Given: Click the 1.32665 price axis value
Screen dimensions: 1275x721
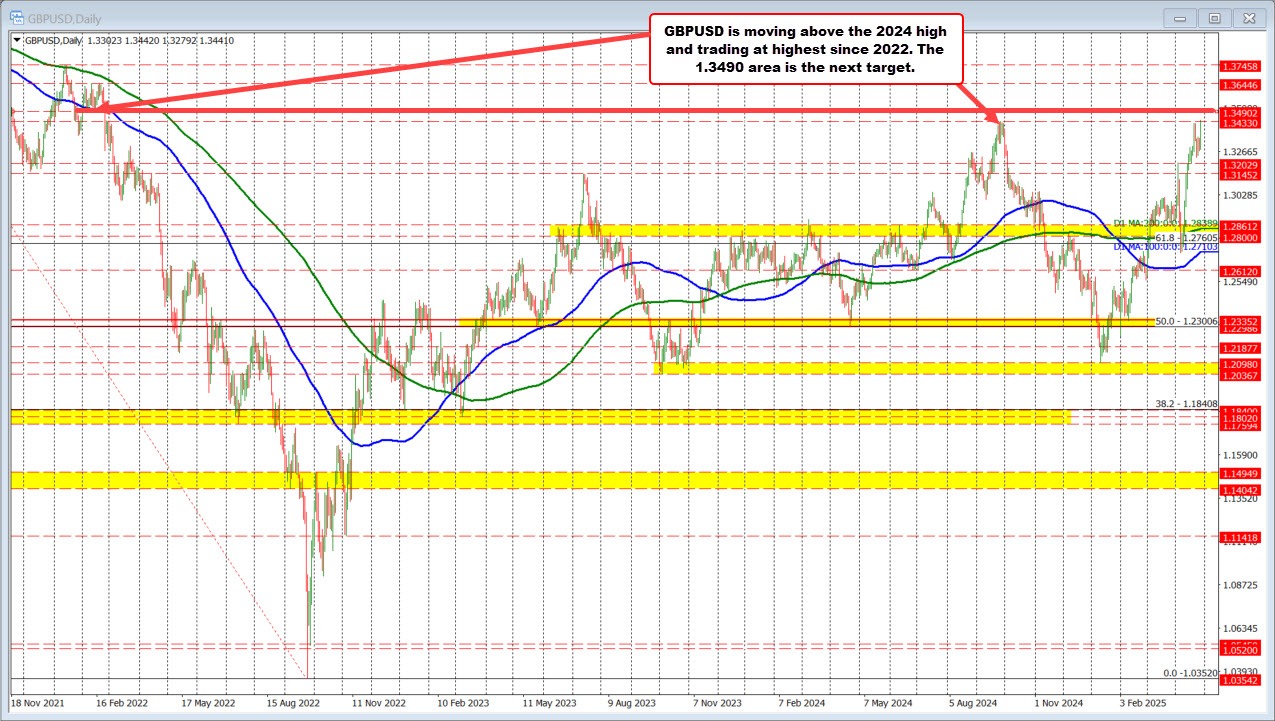Looking at the screenshot, I should pyautogui.click(x=1239, y=151).
